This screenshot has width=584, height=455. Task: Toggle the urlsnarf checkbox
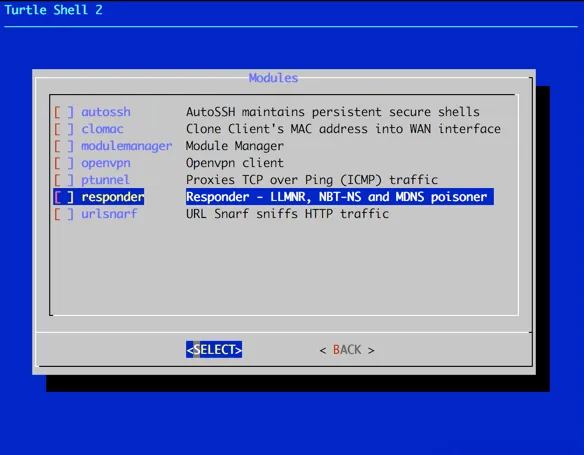64,214
